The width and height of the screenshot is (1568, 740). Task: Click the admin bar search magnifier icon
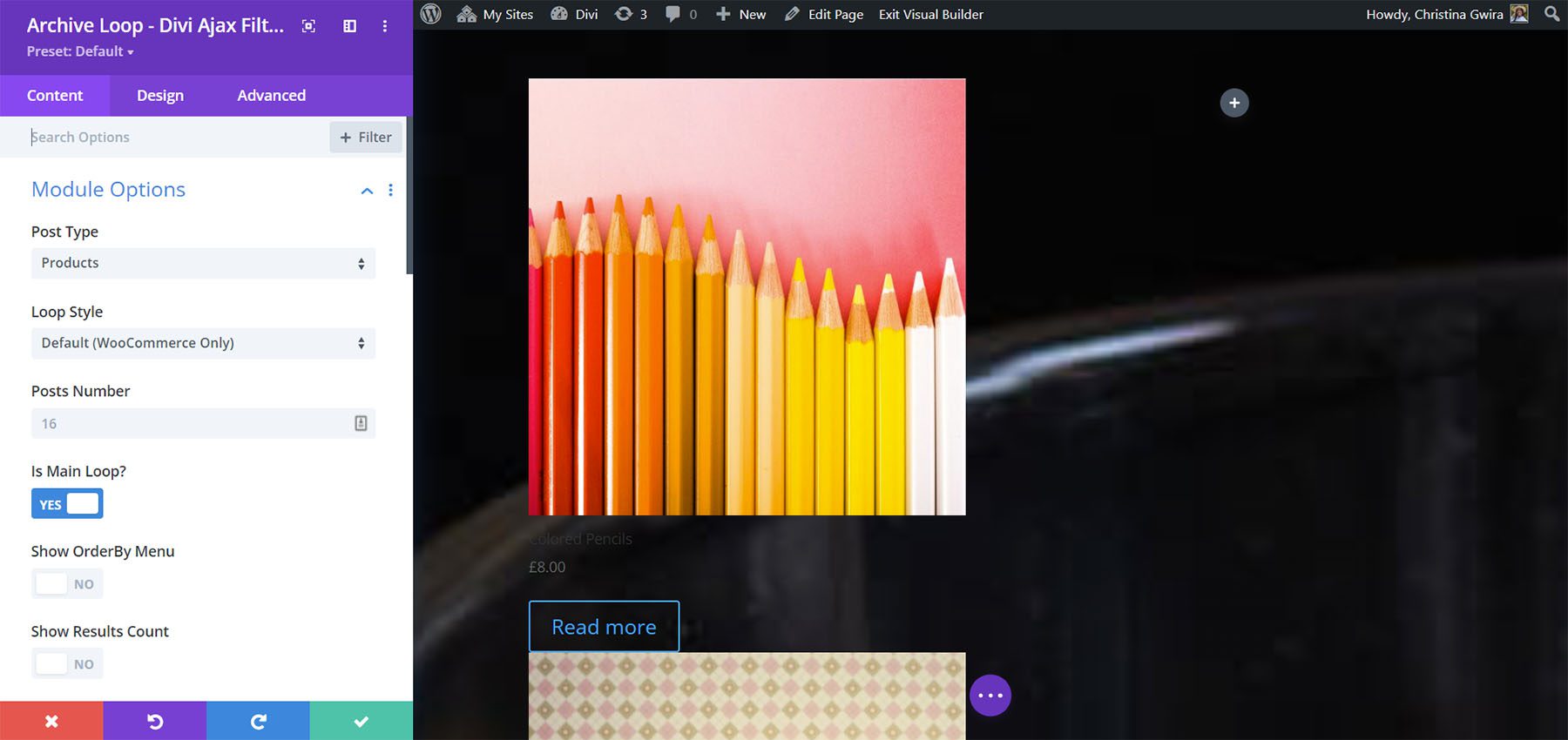1551,14
